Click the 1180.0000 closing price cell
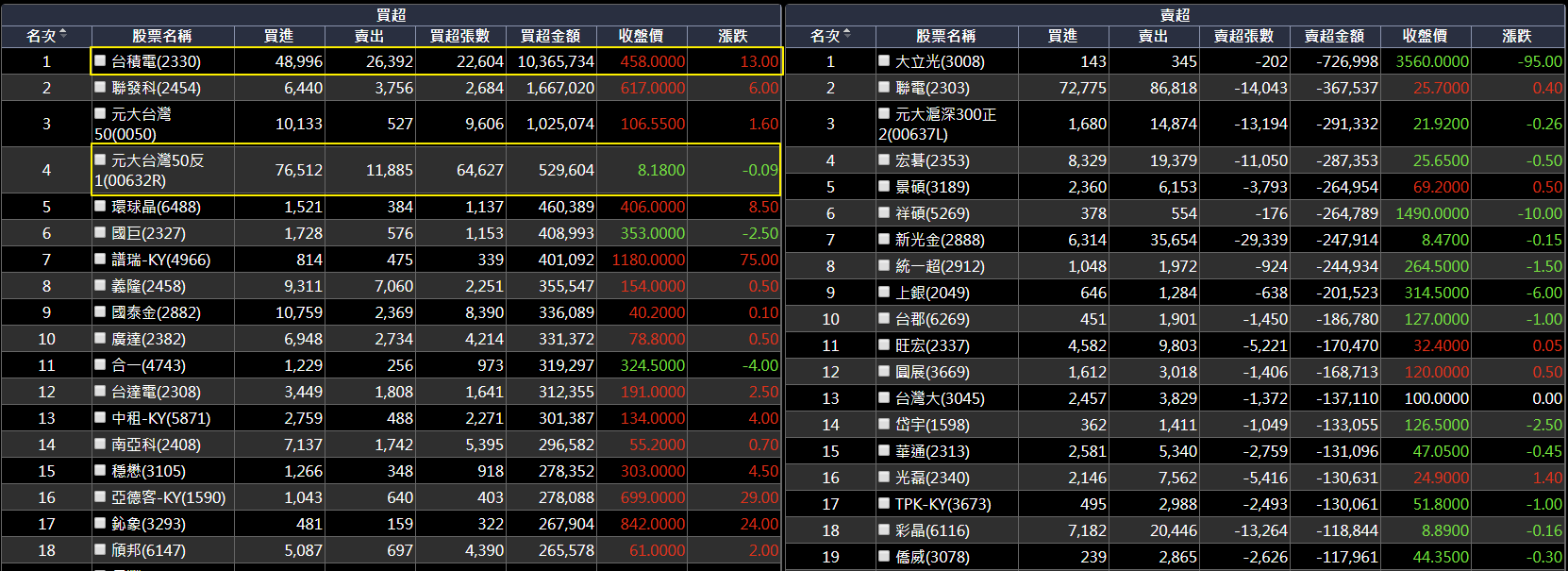This screenshot has height=571, width=1568. click(642, 260)
